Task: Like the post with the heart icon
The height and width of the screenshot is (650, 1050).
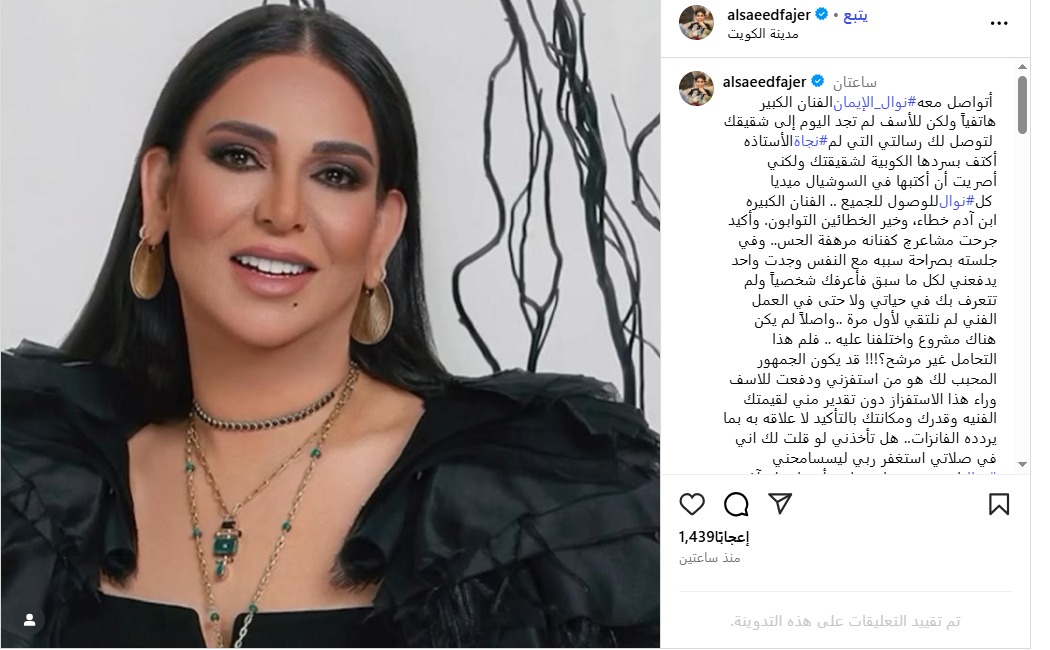Action: (692, 504)
